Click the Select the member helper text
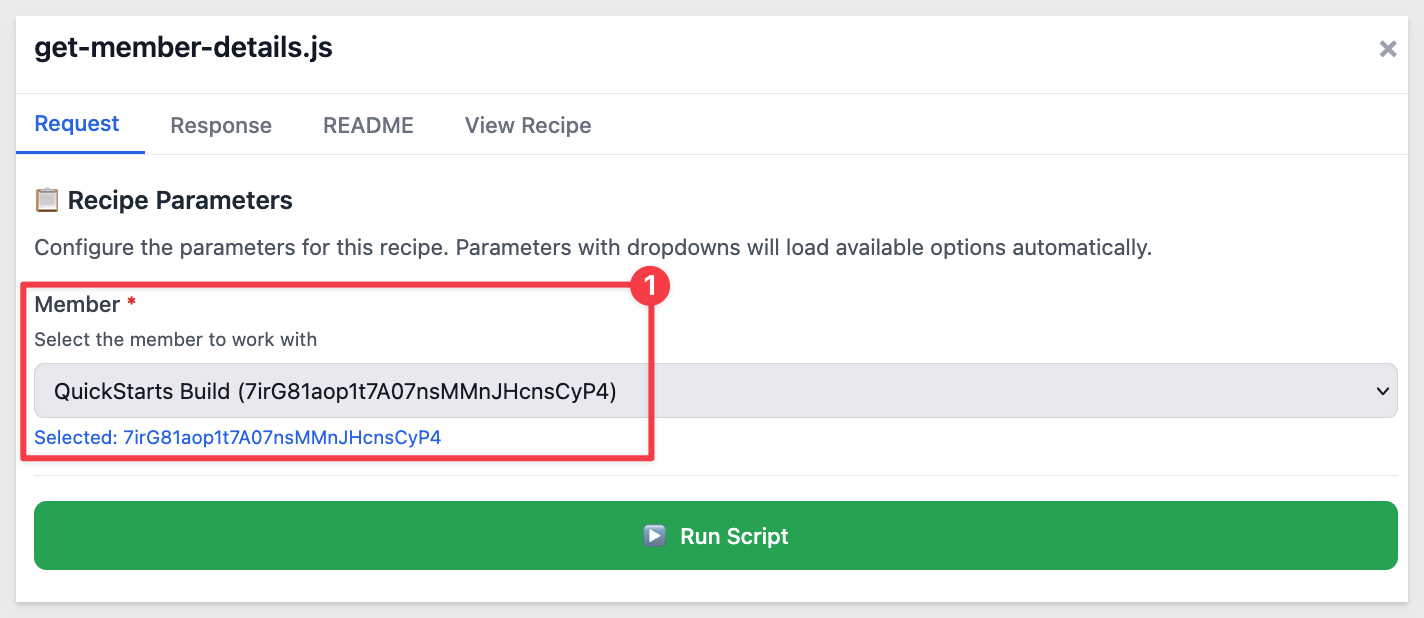Image resolution: width=1424 pixels, height=618 pixels. (175, 339)
